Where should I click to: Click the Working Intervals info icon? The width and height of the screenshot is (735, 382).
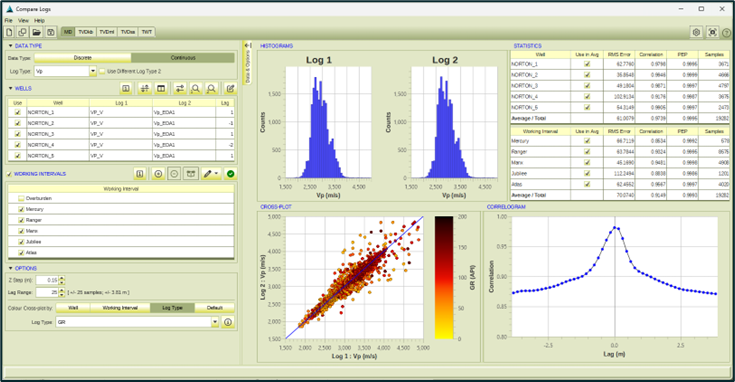(x=140, y=174)
